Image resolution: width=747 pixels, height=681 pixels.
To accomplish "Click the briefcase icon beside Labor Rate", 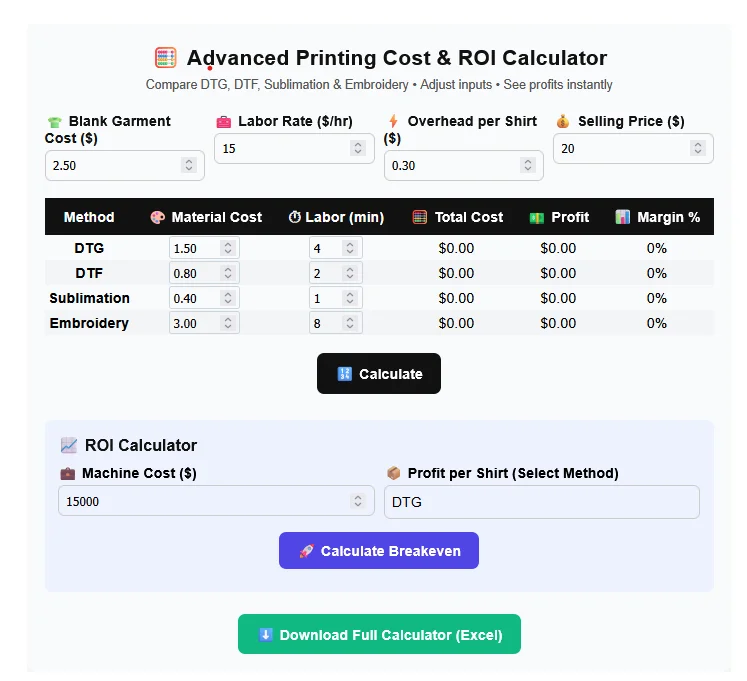I will pyautogui.click(x=224, y=122).
